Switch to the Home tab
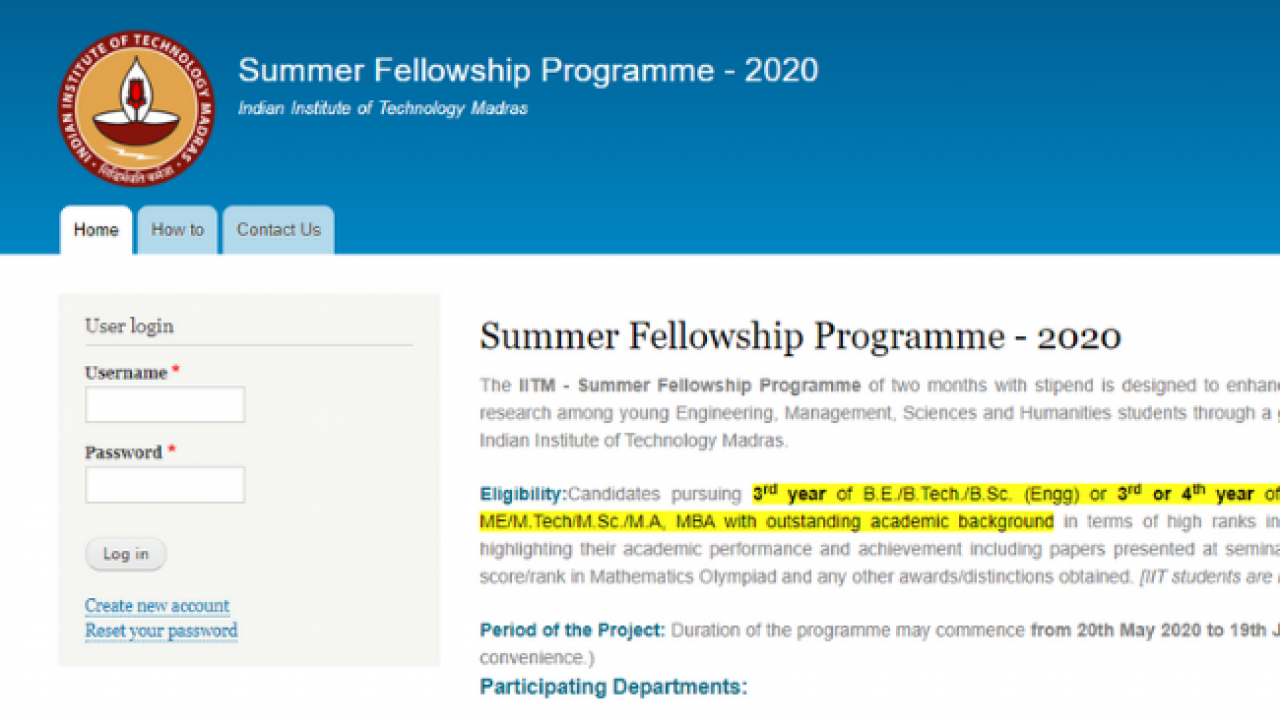The height and width of the screenshot is (720, 1280). tap(96, 230)
